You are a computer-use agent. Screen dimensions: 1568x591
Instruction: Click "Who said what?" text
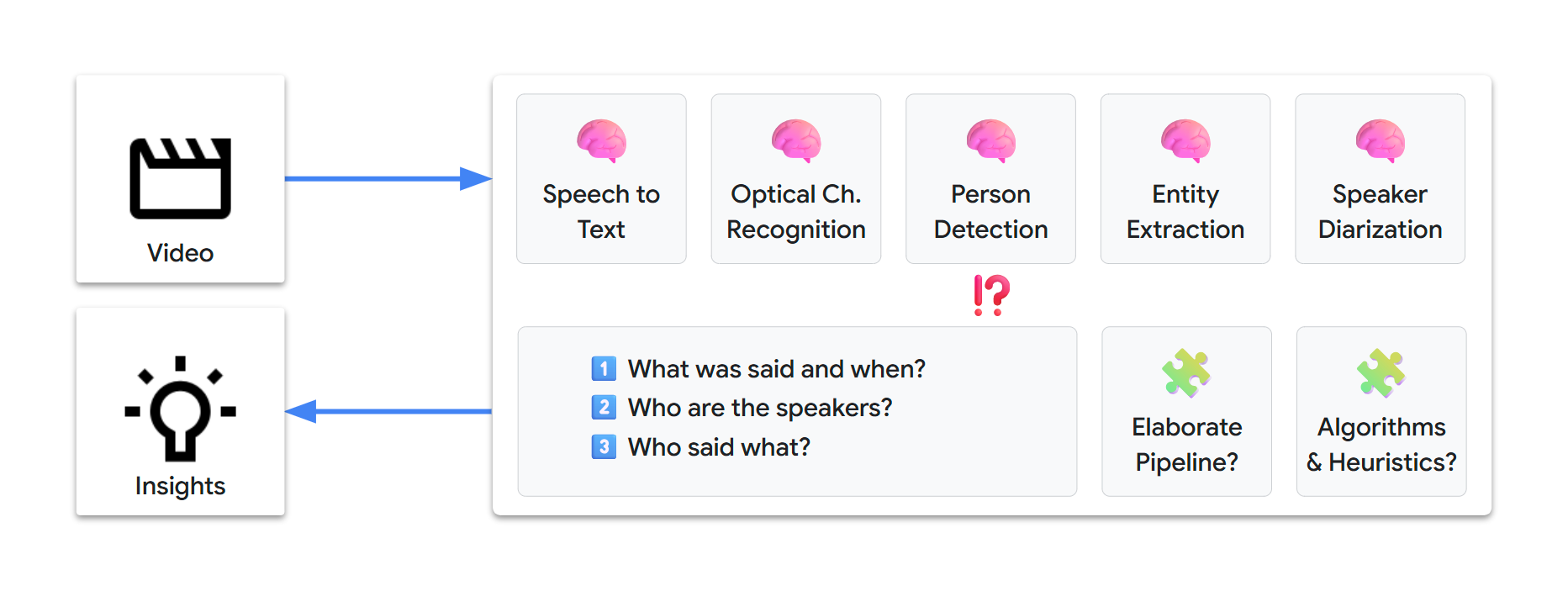(x=719, y=446)
